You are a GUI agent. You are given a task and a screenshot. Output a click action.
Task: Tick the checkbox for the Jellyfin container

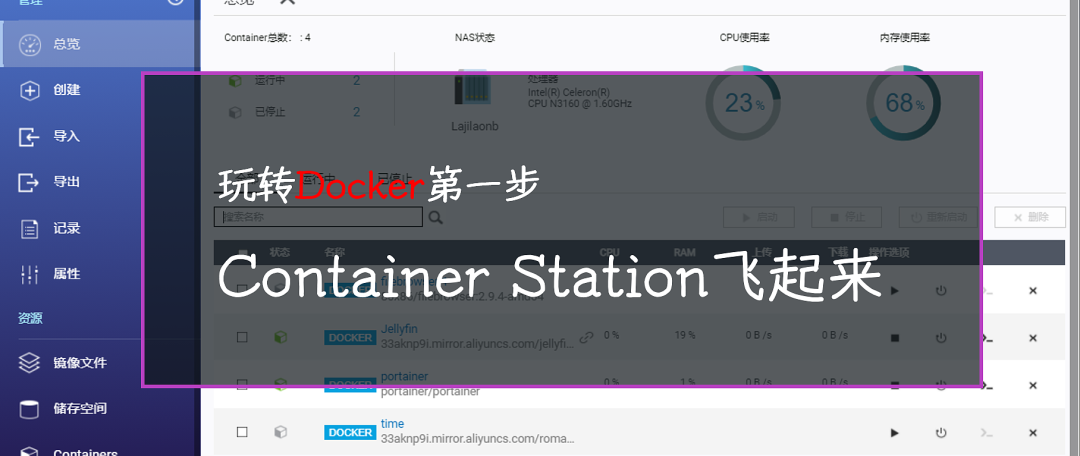[x=242, y=338]
